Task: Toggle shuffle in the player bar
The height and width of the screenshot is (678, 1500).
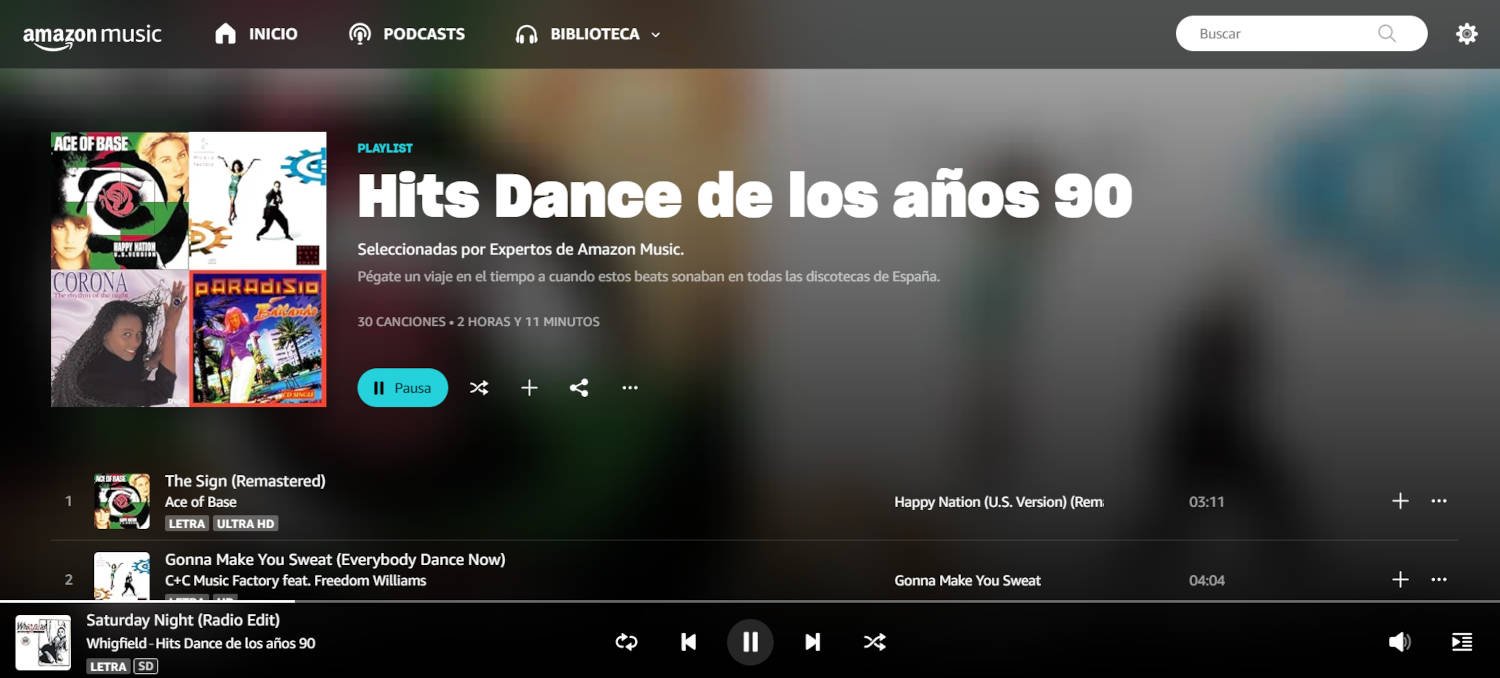Action: point(875,642)
